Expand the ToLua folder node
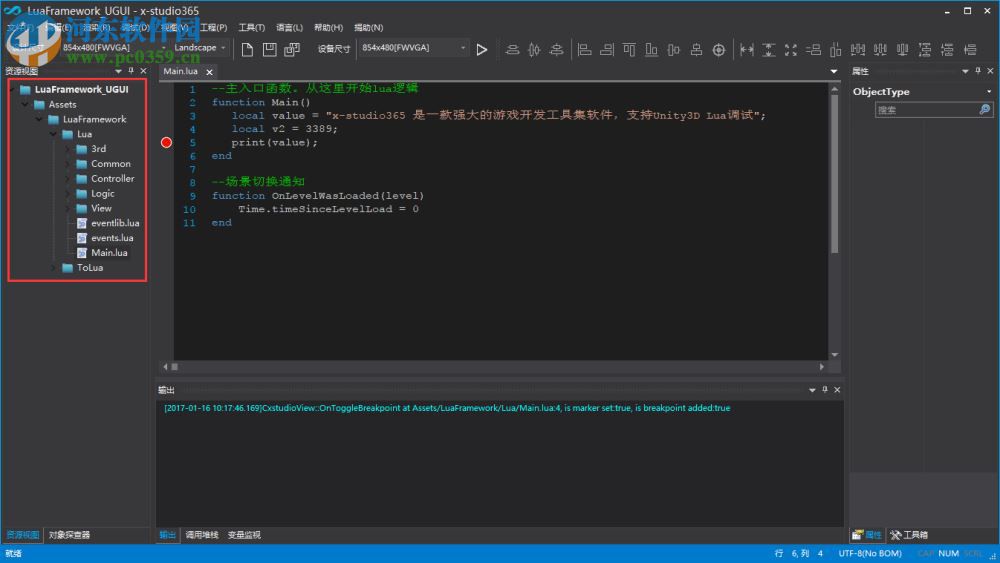The image size is (1000, 563). (x=54, y=268)
